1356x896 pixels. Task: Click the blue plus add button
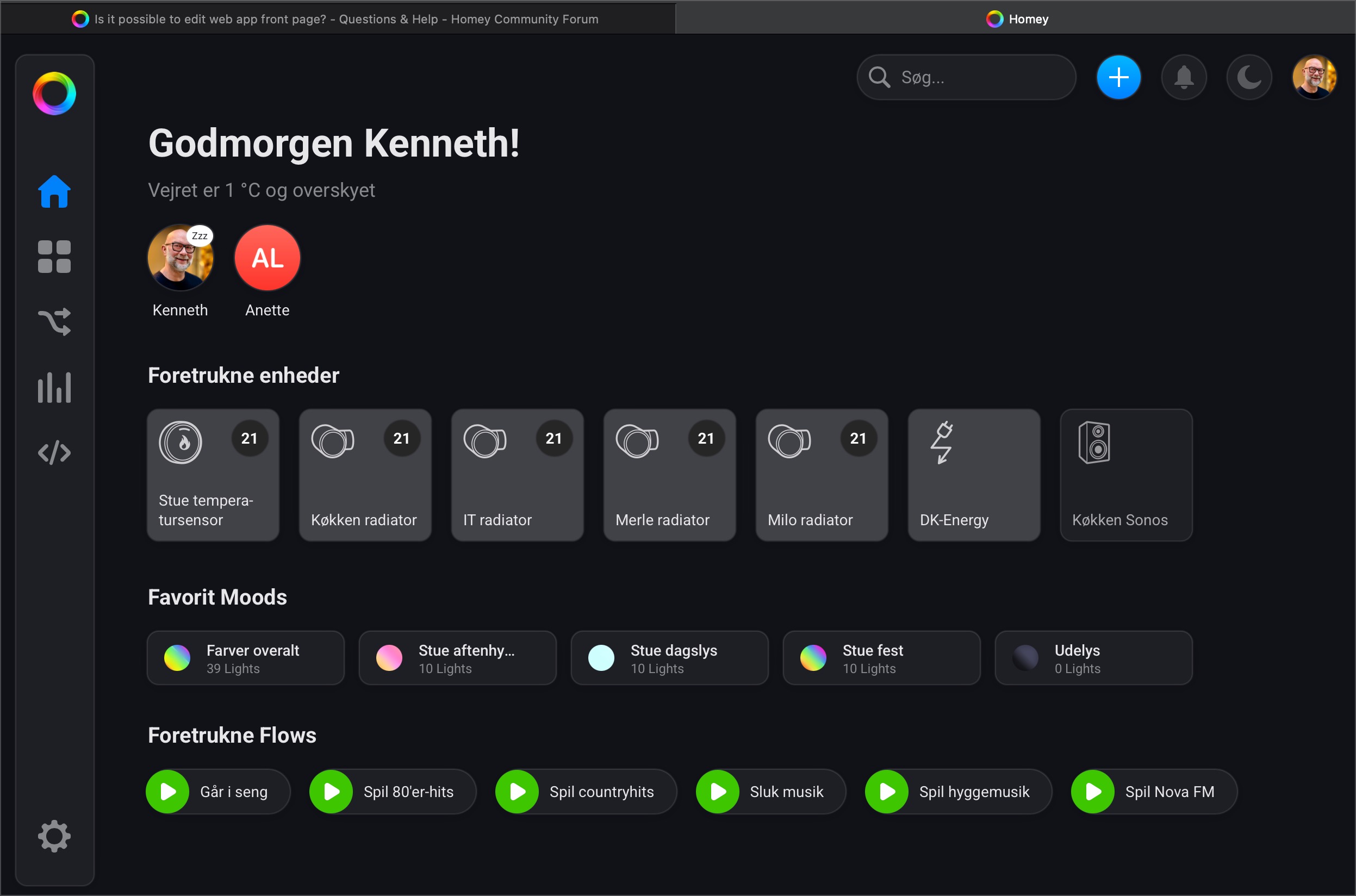[x=1118, y=77]
